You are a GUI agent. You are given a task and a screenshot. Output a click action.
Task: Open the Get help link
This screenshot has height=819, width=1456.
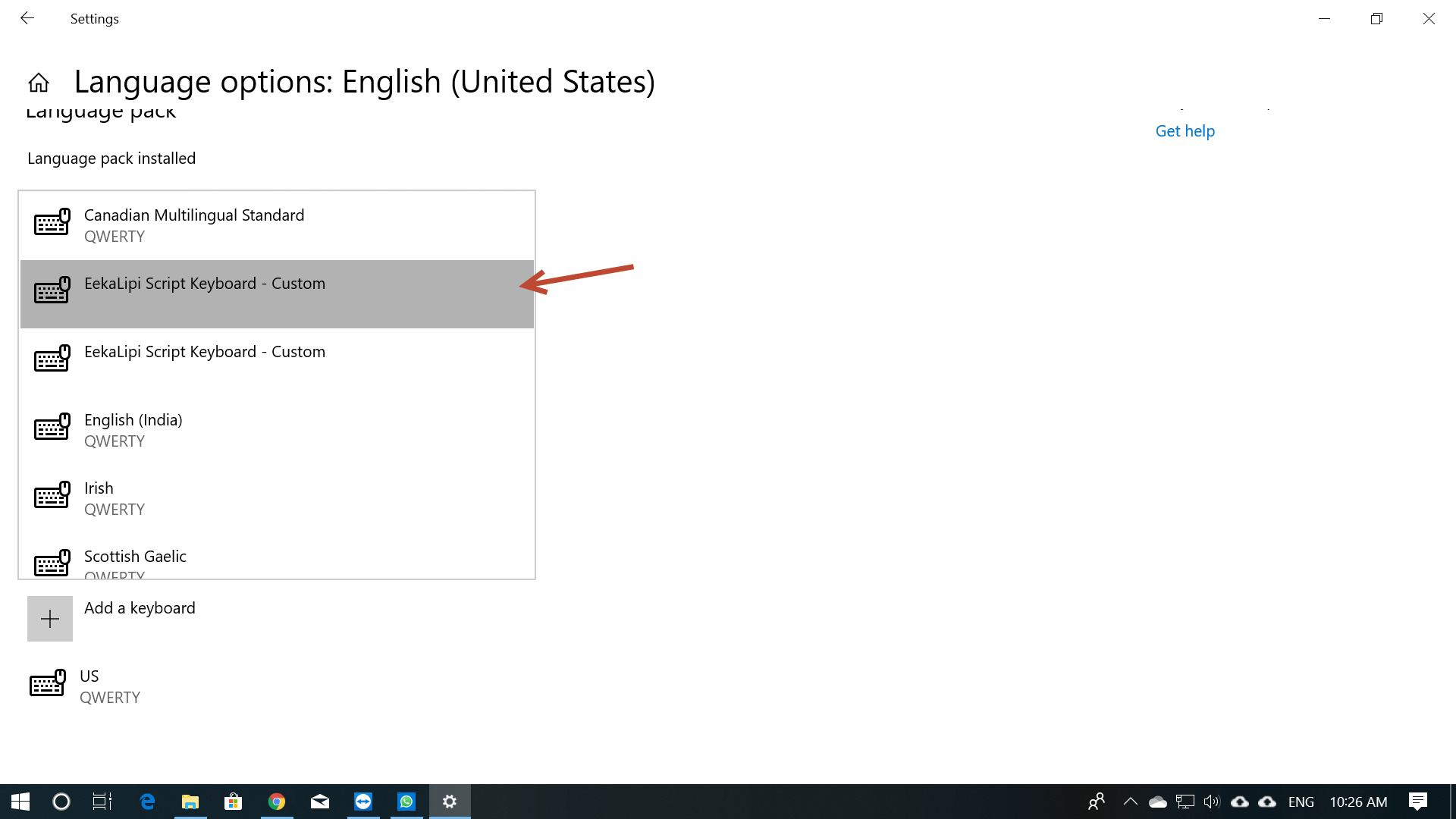point(1185,131)
